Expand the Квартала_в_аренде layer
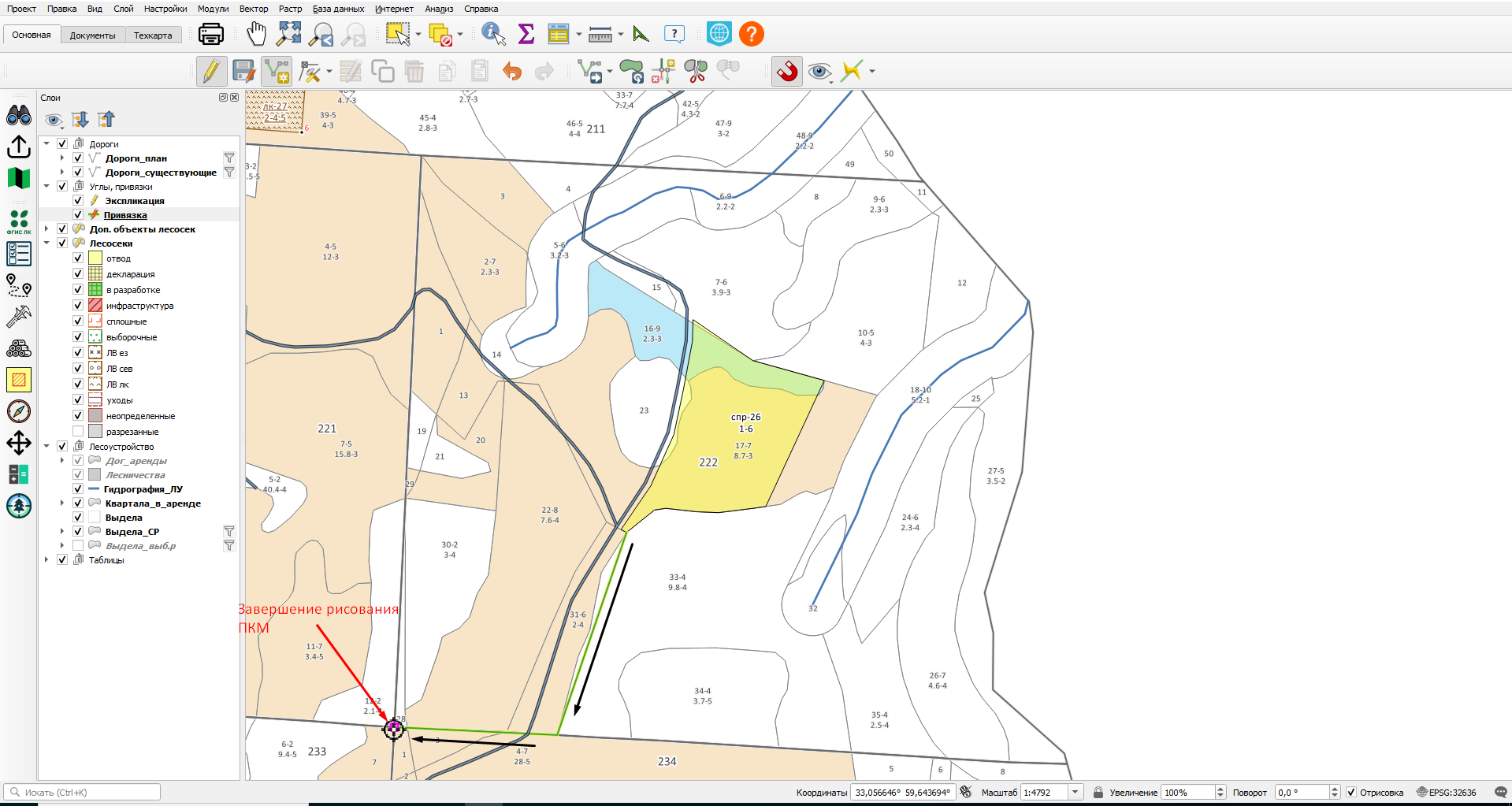The image size is (1512, 806). (62, 503)
